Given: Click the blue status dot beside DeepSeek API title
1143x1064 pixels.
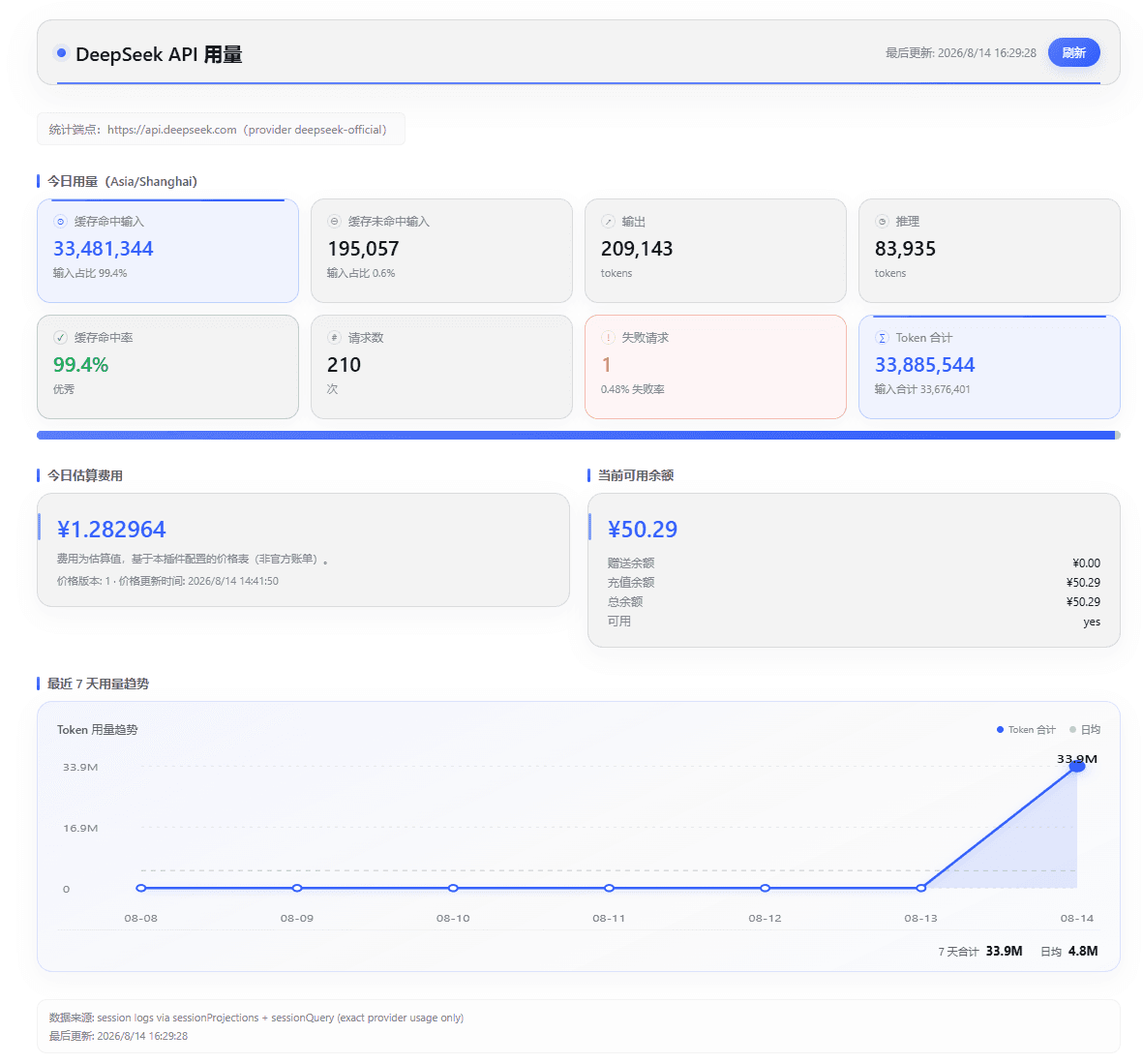Looking at the screenshot, I should [61, 52].
